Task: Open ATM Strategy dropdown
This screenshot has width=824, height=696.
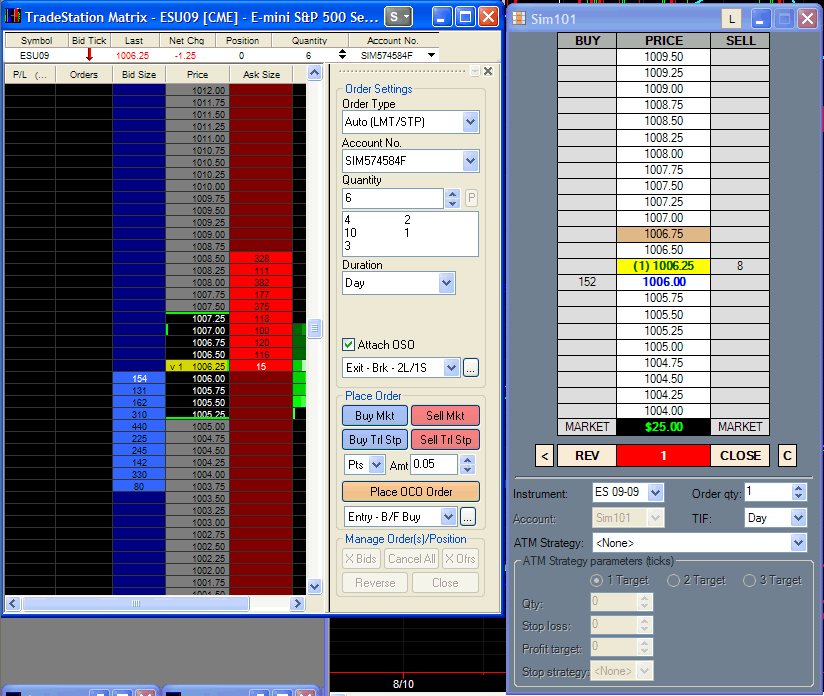Action: tap(798, 543)
